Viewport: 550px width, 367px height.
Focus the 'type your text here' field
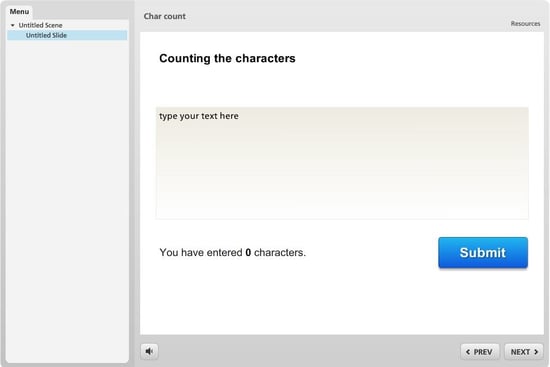click(x=342, y=163)
